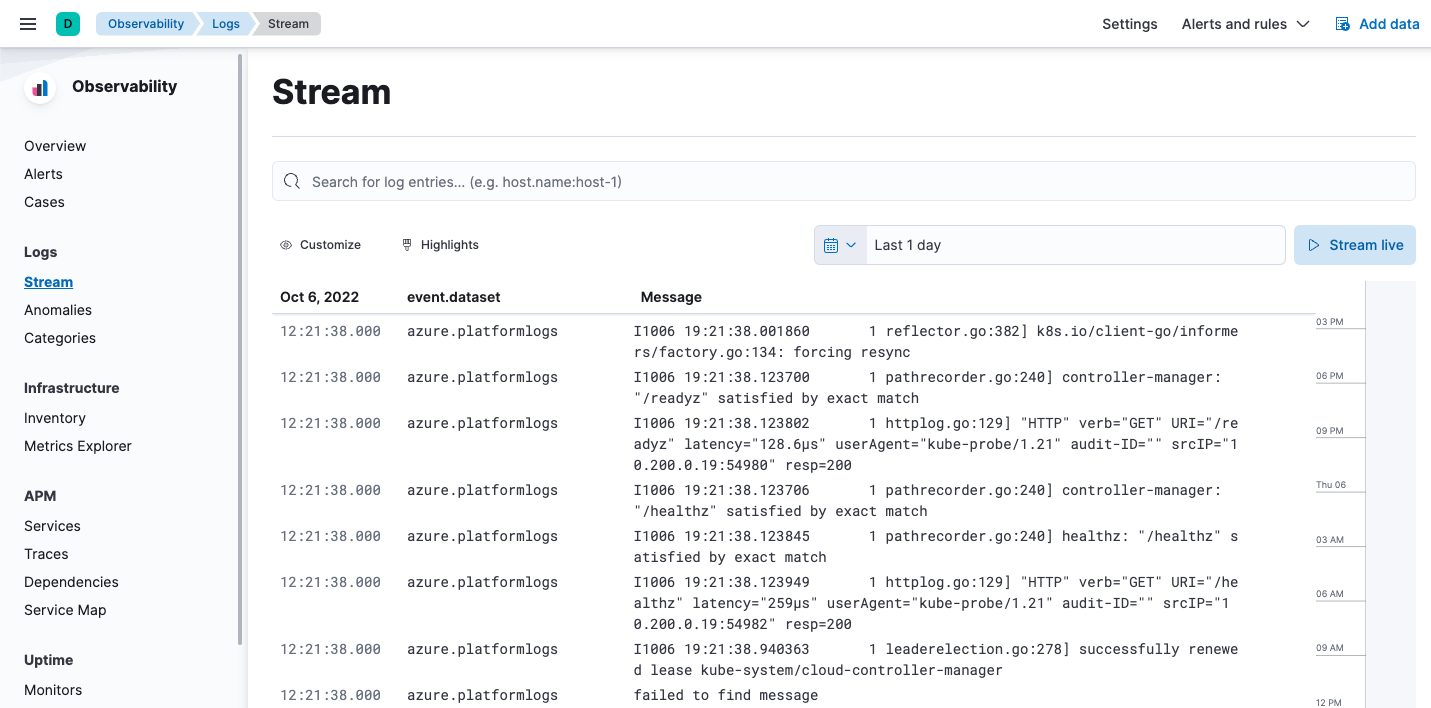Navigate to Service Map under APM
This screenshot has width=1431, height=708.
click(x=65, y=610)
